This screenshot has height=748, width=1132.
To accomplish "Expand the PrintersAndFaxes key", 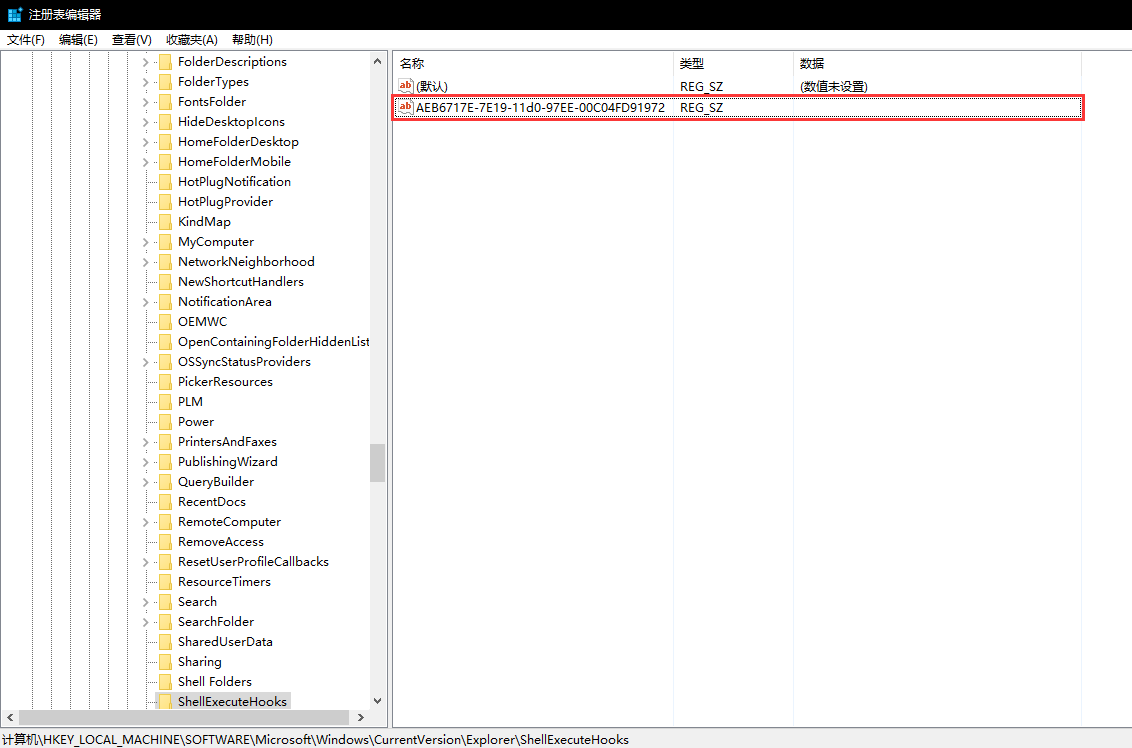I will pos(146,442).
